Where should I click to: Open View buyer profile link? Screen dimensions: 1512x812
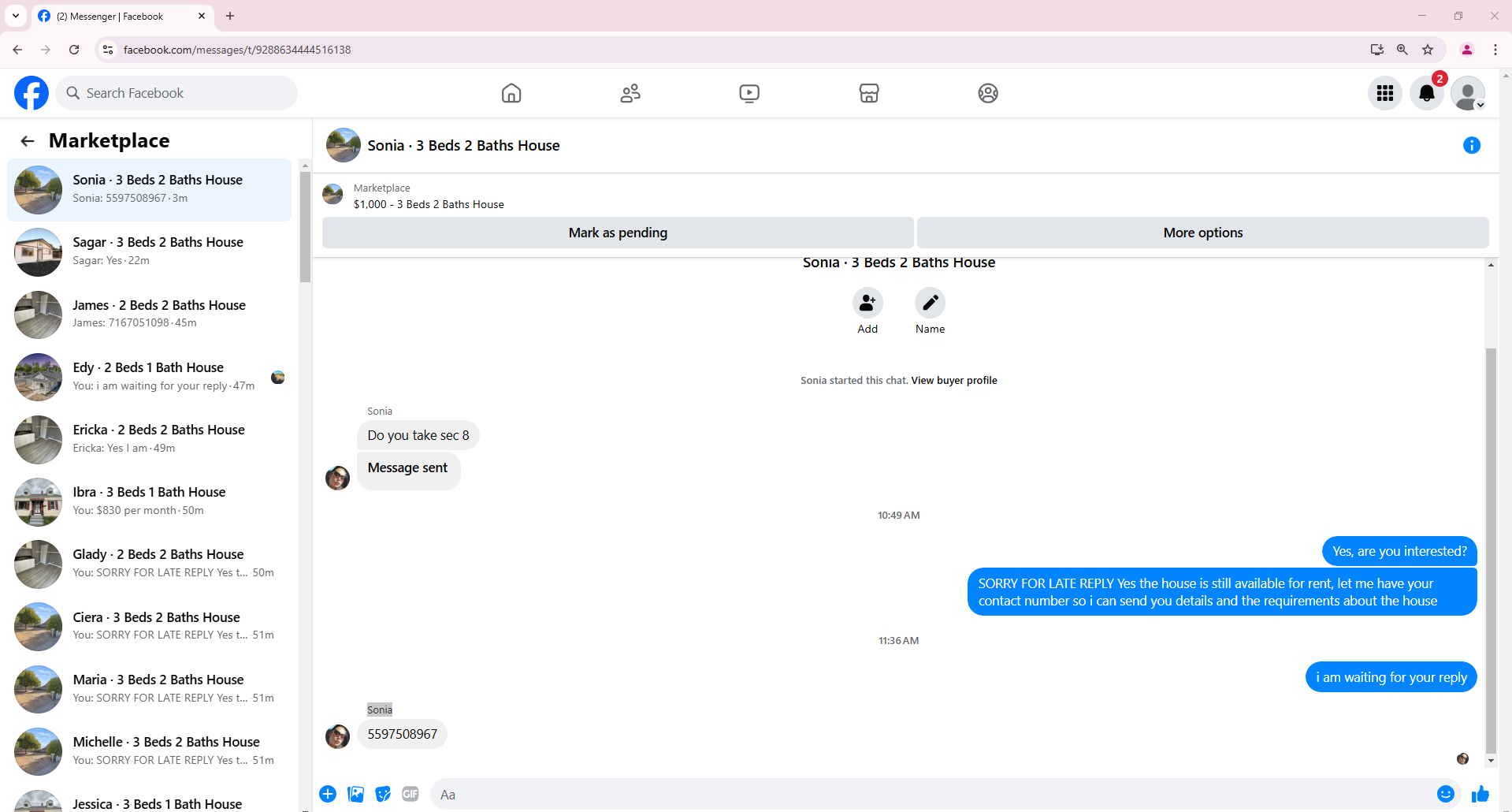954,380
